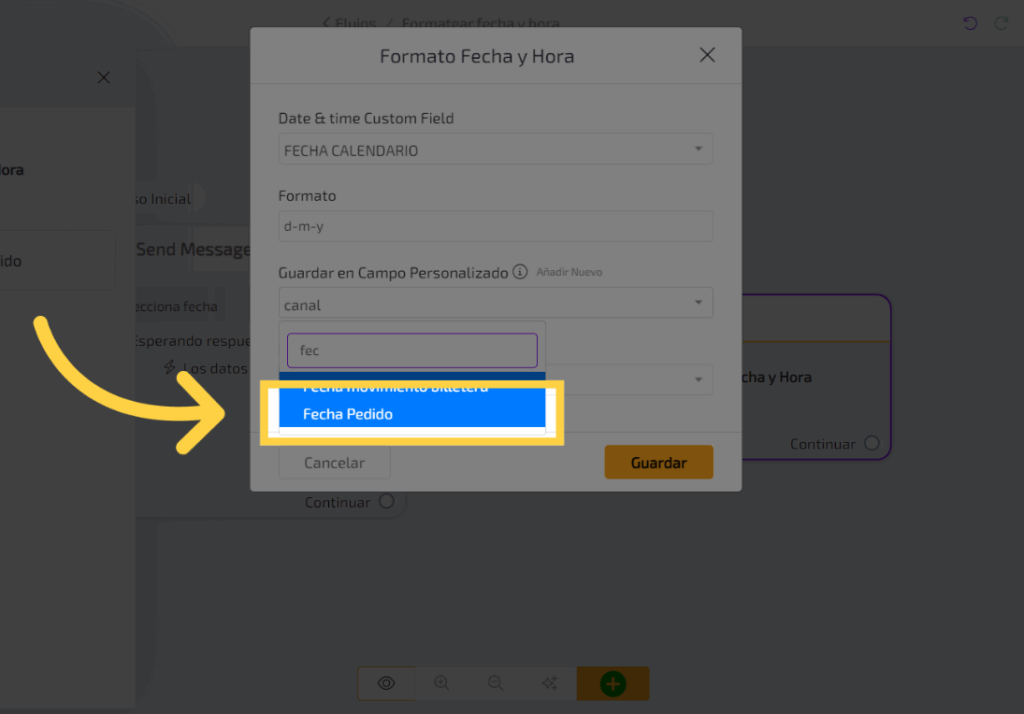Click the info icon beside Guardar en Campo Personalizado
The image size is (1024, 714).
tap(520, 272)
